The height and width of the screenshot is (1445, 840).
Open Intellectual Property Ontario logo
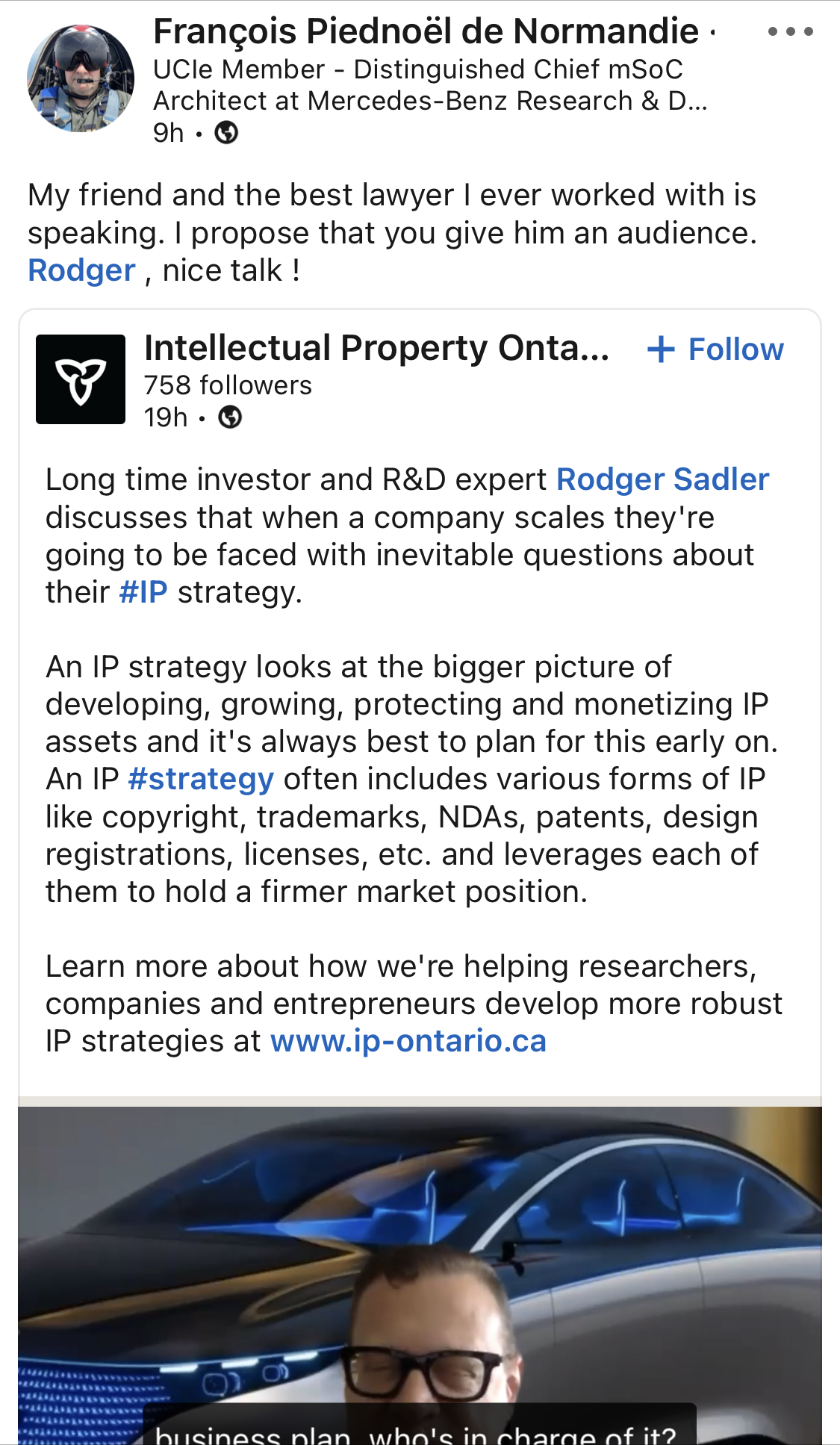[81, 379]
